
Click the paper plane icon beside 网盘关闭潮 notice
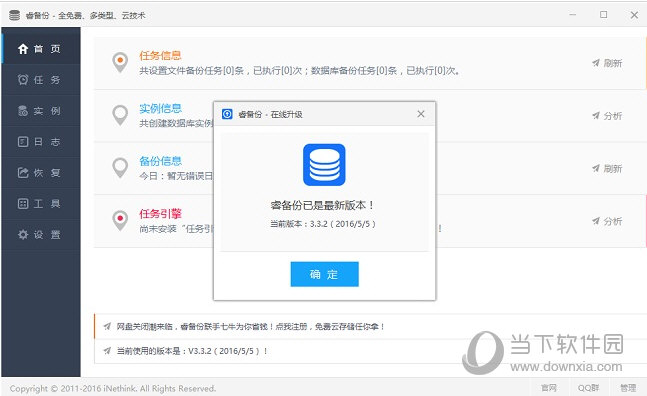click(107, 326)
